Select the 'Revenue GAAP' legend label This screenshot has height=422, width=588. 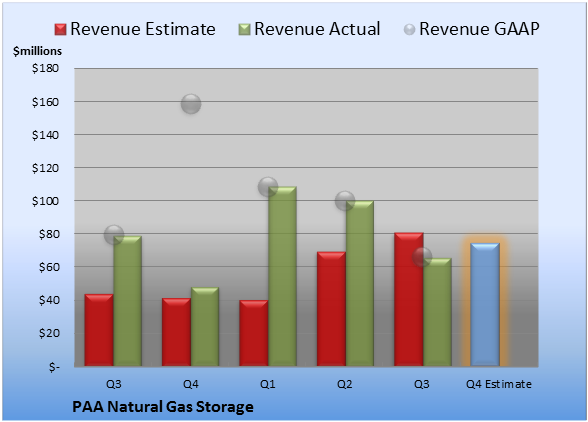[479, 29]
